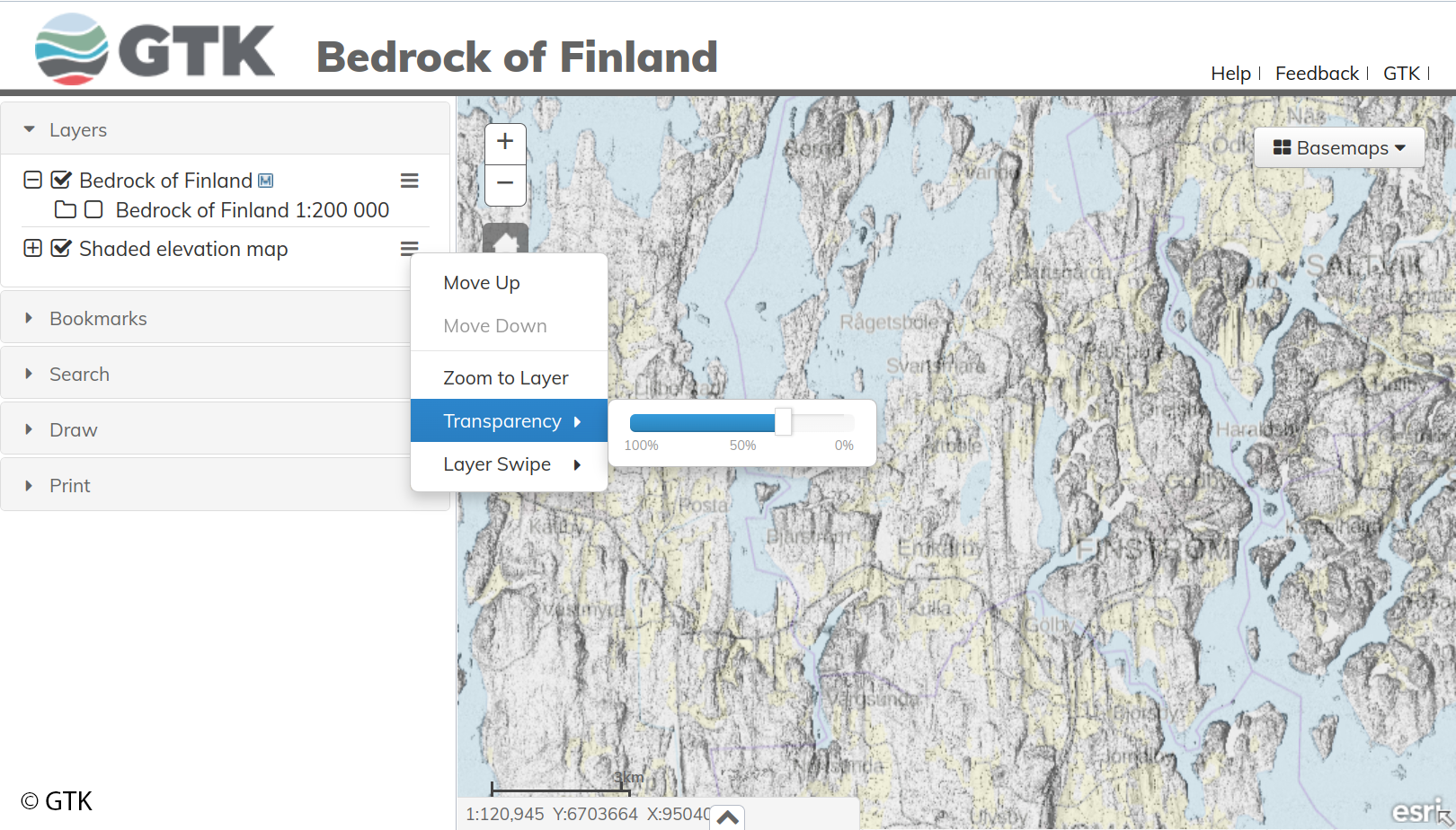
Task: Open the Help link
Action: click(x=1230, y=74)
